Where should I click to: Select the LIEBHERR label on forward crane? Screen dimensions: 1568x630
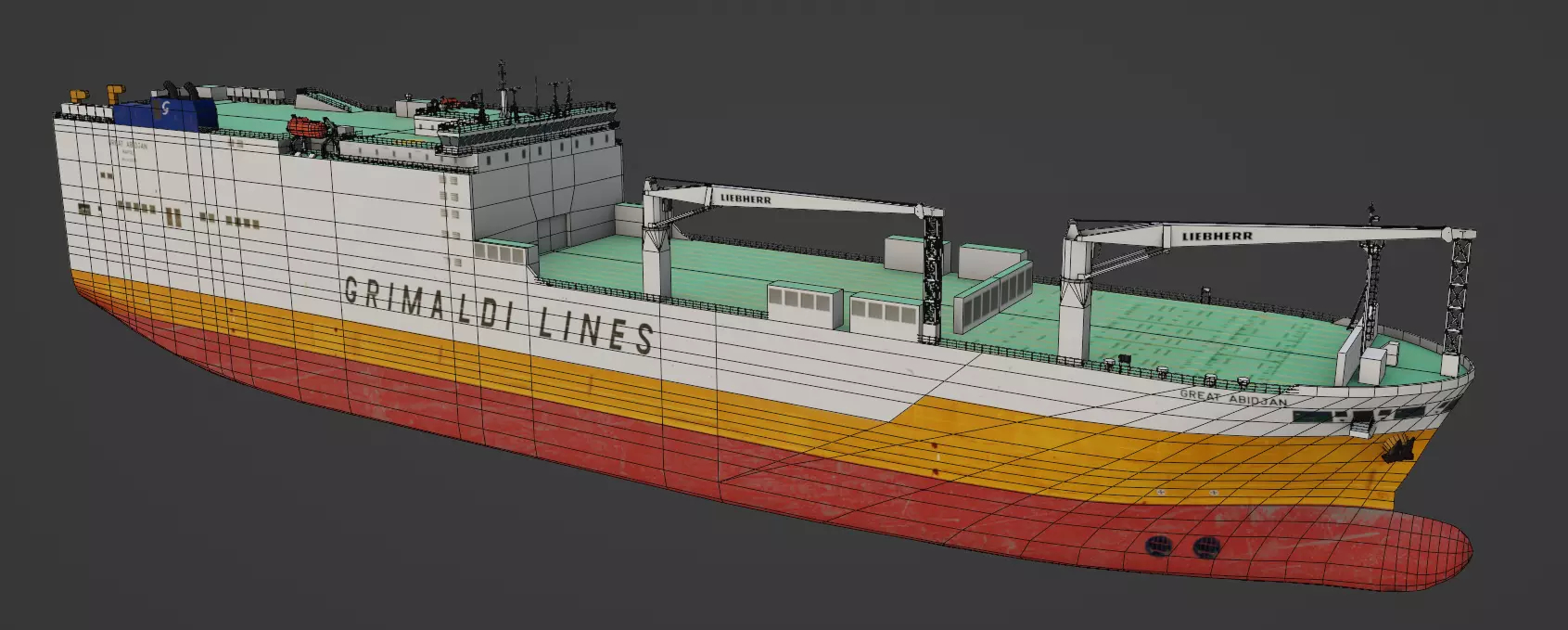[1217, 236]
